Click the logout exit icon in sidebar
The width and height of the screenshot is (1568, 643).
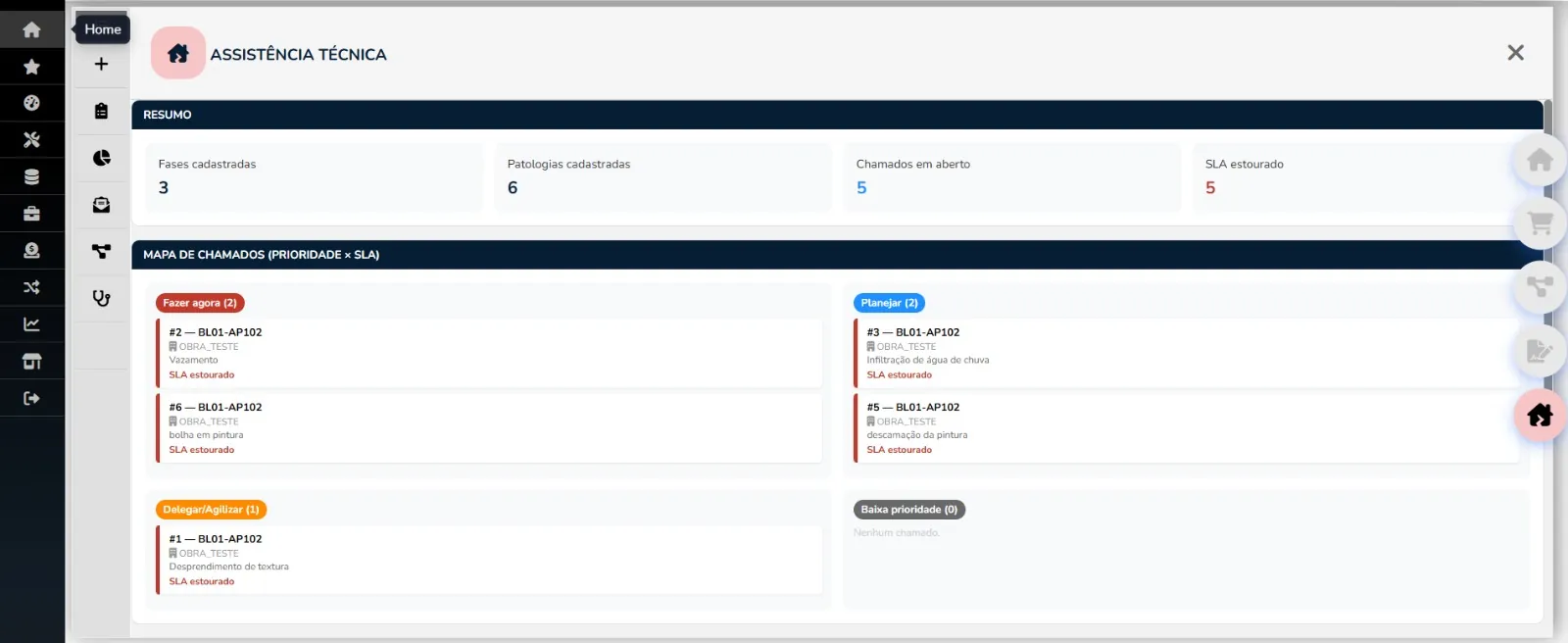tap(31, 398)
